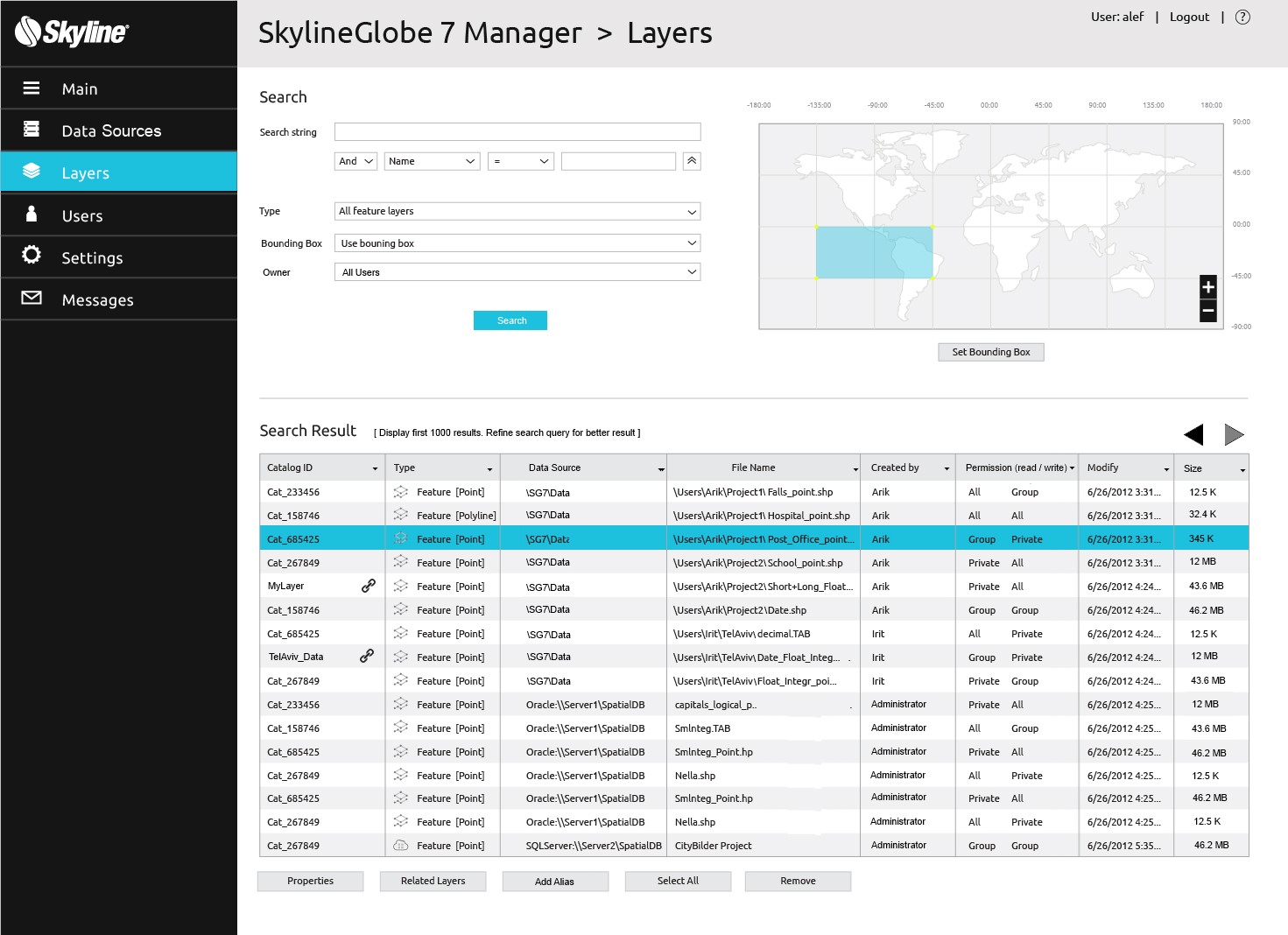Click the Layers stack icon in sidebar
Screen dimensions: 1288x935
click(x=32, y=171)
